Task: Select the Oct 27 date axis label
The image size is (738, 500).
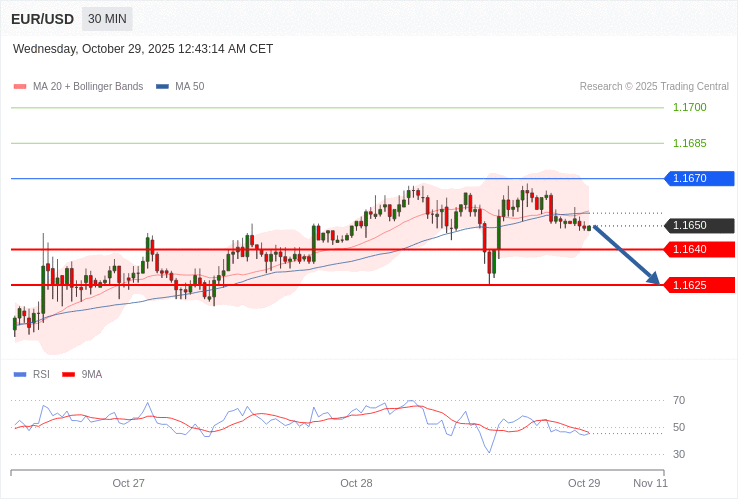Action: (x=128, y=483)
